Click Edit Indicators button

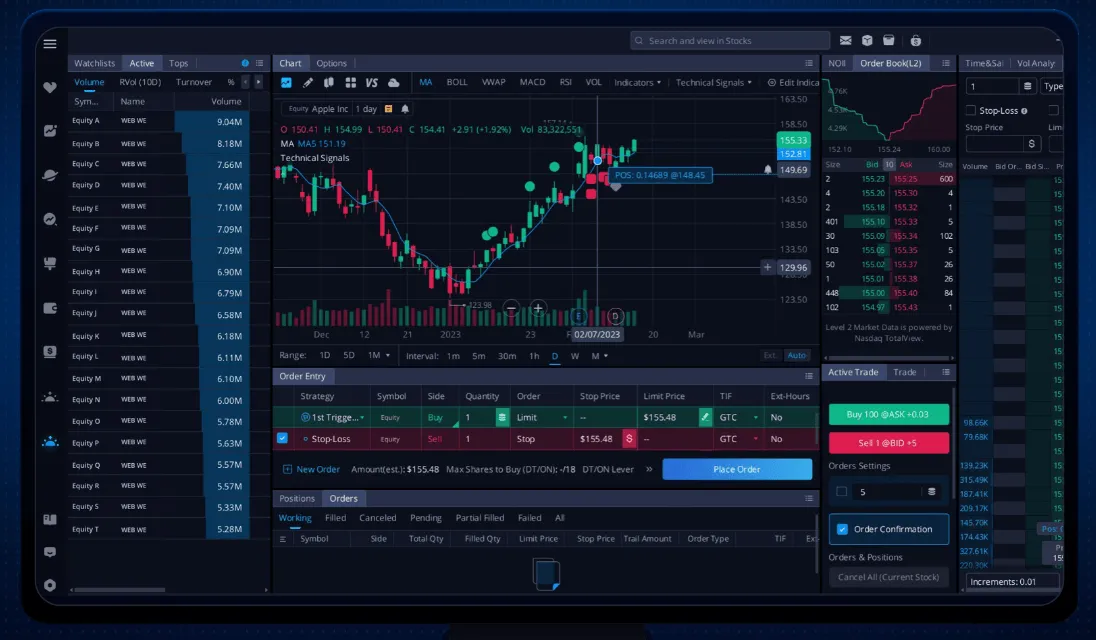pos(793,82)
